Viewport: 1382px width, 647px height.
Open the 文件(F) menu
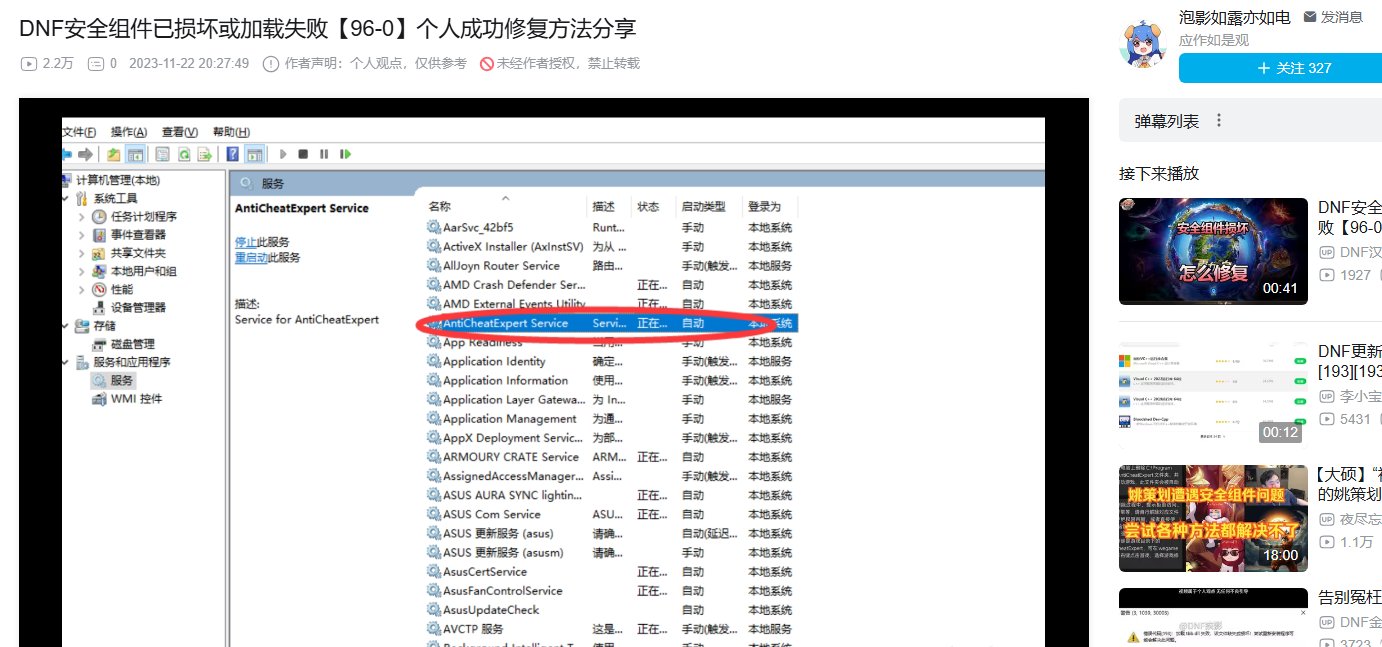(79, 132)
